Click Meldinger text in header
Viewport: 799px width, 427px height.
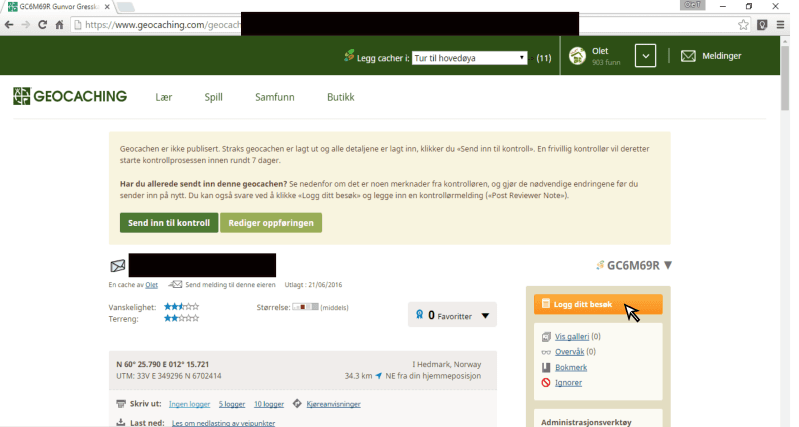click(722, 56)
